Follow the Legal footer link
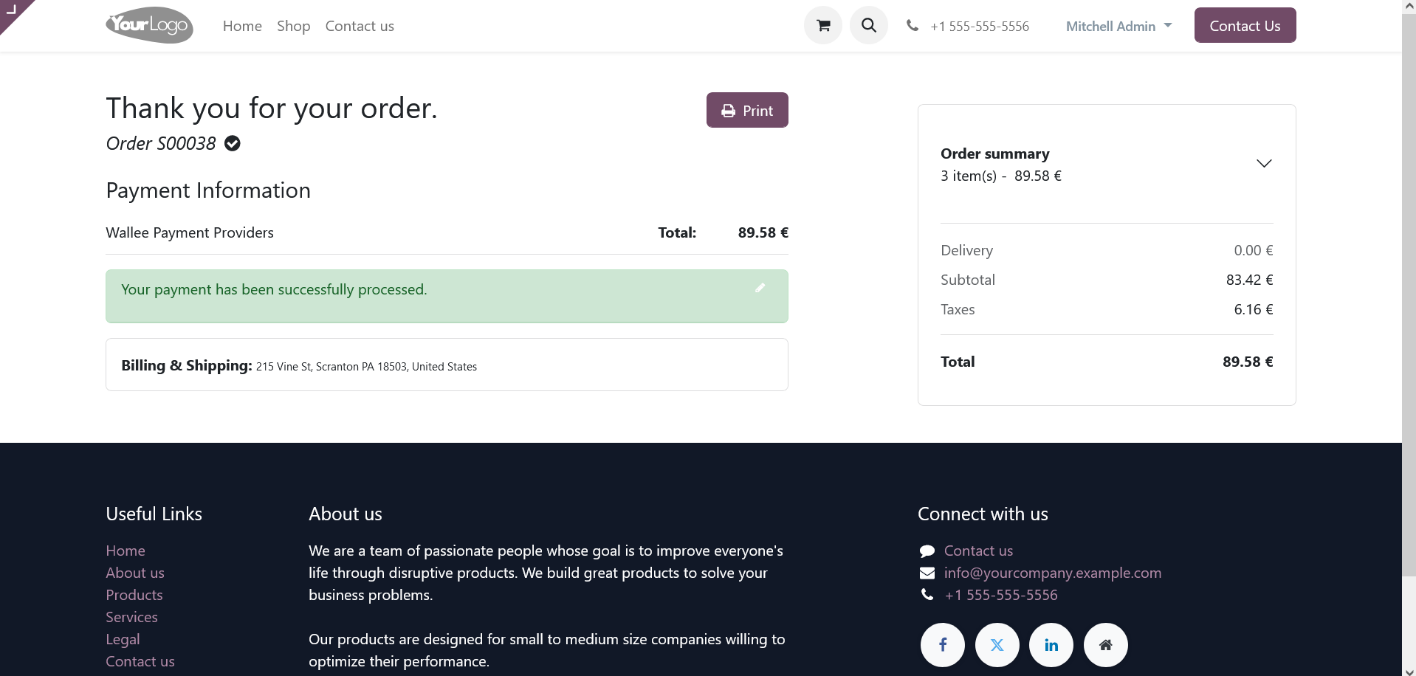Viewport: 1416px width, 676px height. pyautogui.click(x=123, y=639)
